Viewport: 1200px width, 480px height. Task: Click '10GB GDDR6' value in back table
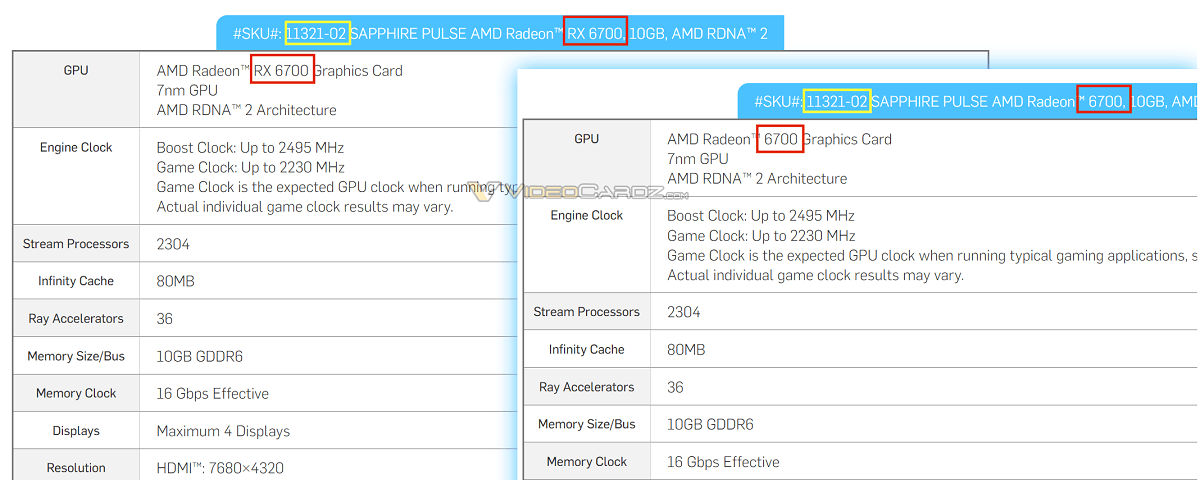[x=200, y=356]
